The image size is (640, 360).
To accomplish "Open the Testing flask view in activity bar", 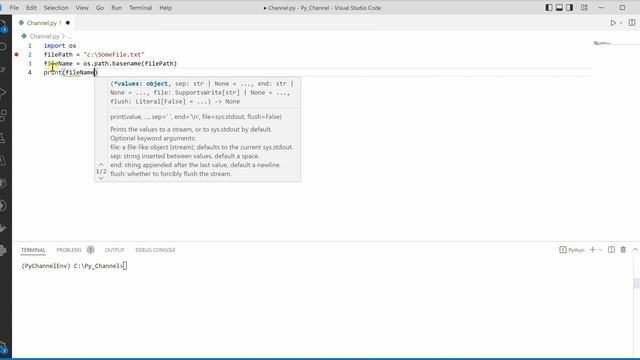I will point(3,138).
